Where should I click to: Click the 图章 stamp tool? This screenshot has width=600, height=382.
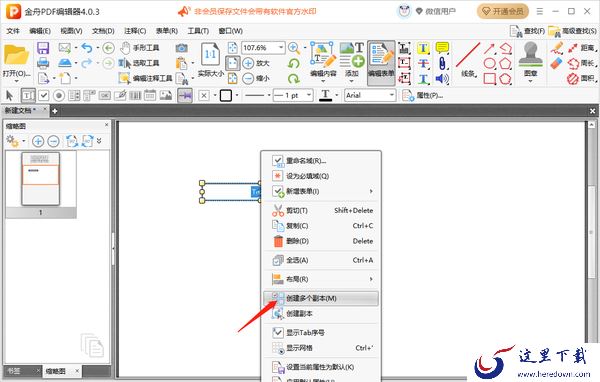[x=530, y=60]
